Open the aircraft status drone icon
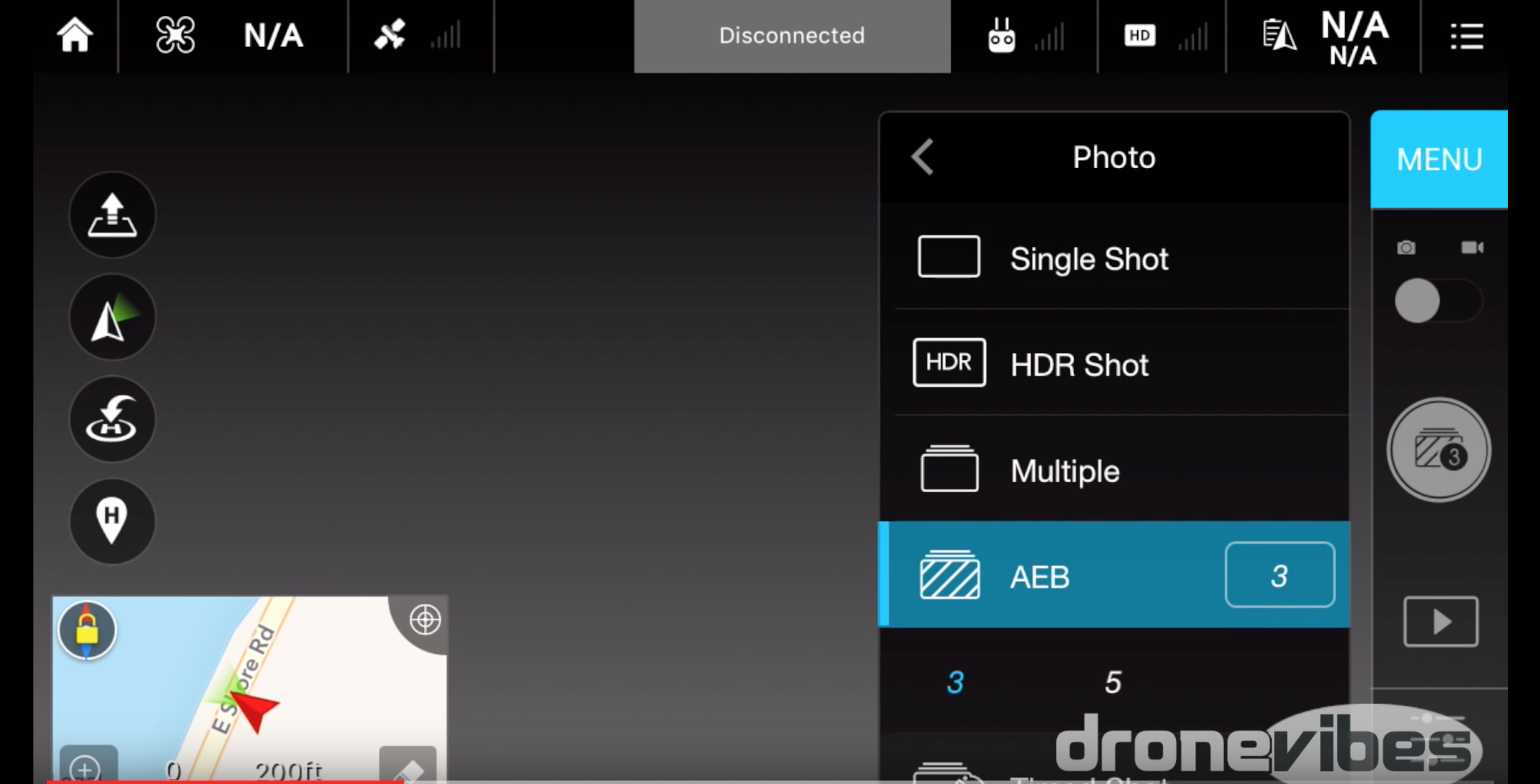The height and width of the screenshot is (784, 1540). pyautogui.click(x=175, y=35)
